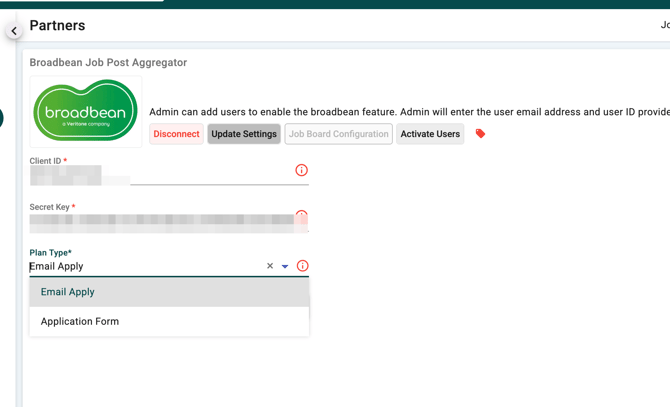
Task: Click the Secret Key info icon
Action: point(301,216)
